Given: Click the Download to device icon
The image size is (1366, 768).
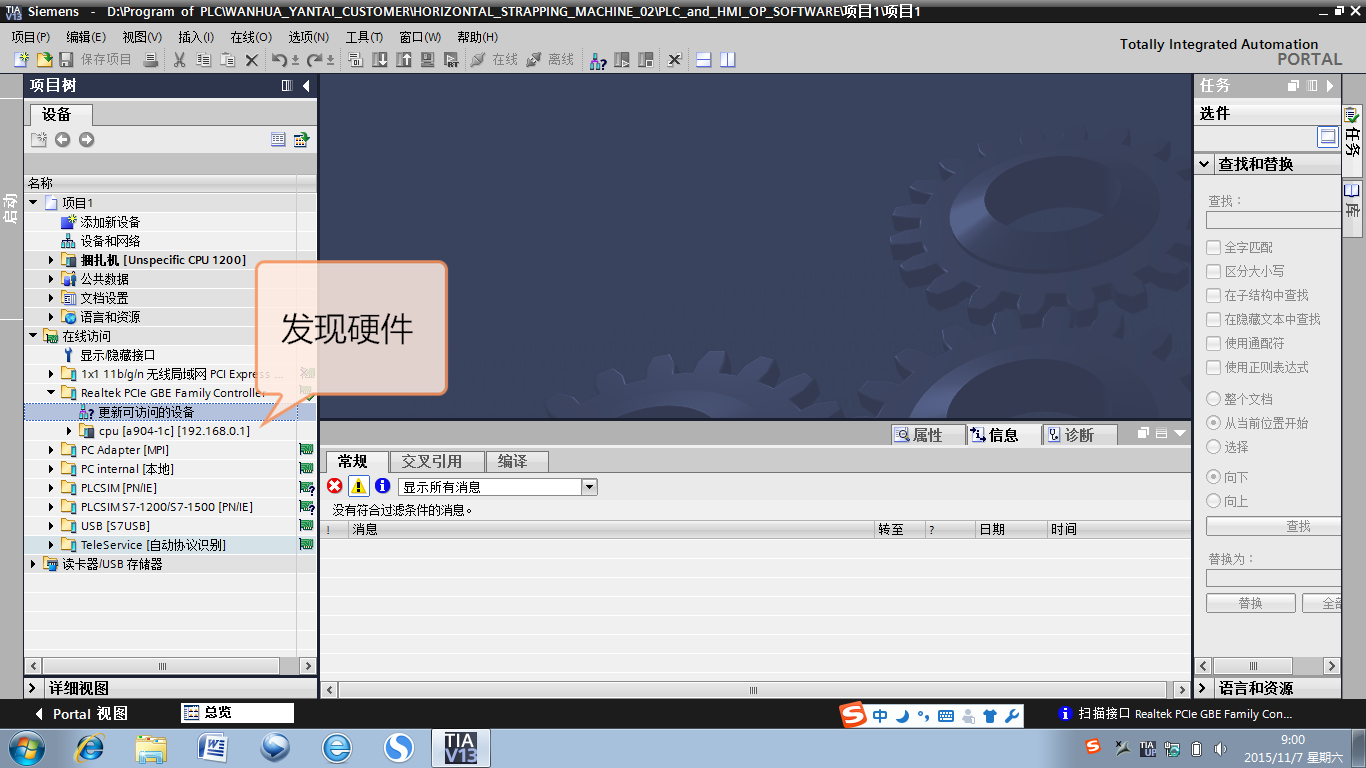Looking at the screenshot, I should point(380,60).
